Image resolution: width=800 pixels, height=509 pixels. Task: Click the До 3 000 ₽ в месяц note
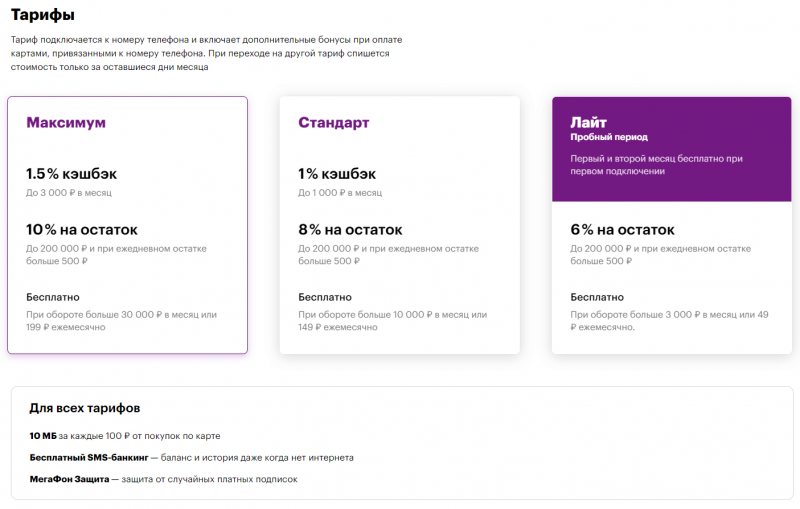[69, 191]
